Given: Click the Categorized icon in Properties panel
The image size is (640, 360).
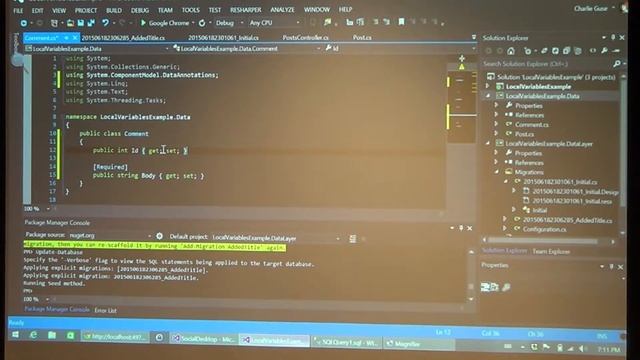Looking at the screenshot, I should [485, 287].
